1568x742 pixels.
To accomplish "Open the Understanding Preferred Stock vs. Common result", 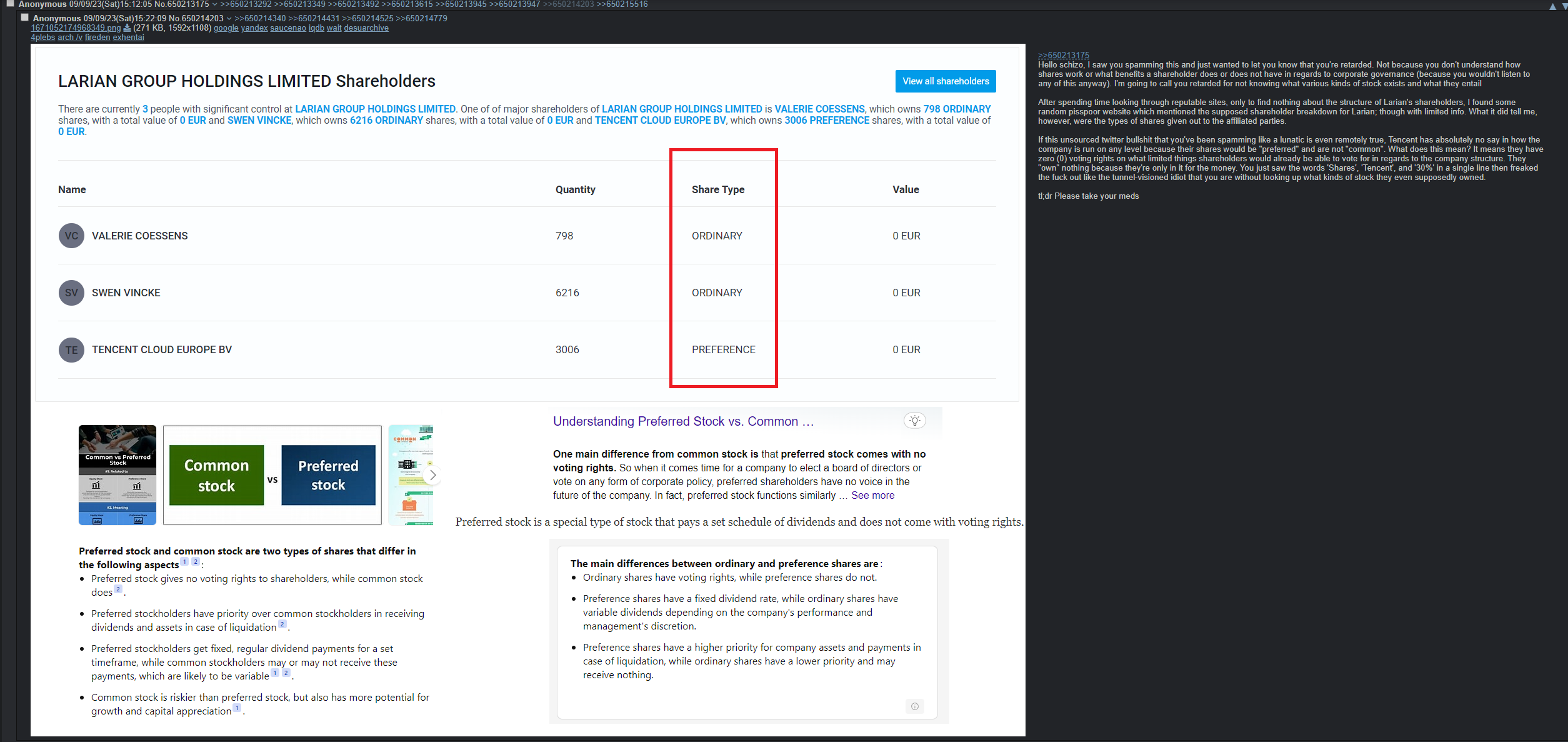I will coord(683,421).
